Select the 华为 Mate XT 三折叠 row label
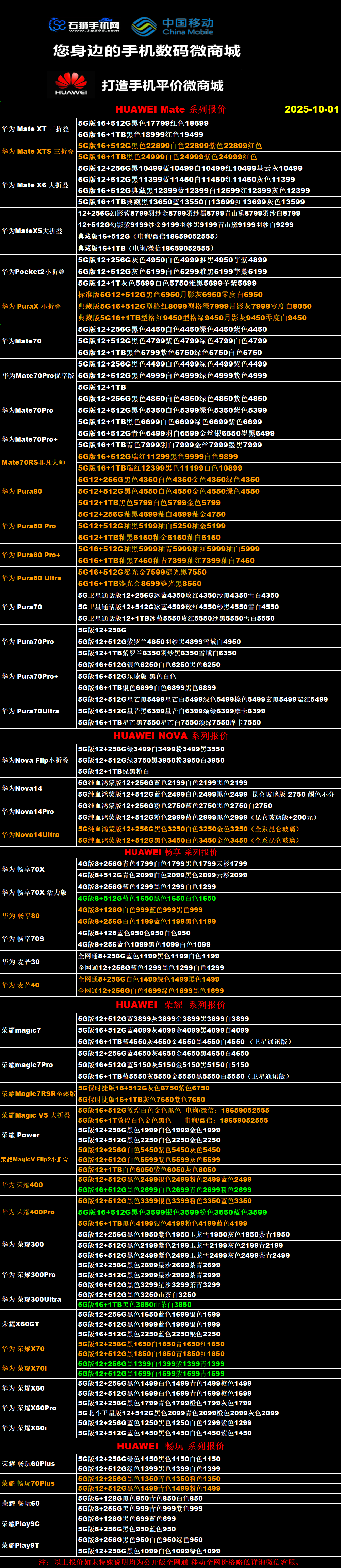Screen dimensions: 342x1568 pyautogui.click(x=35, y=129)
